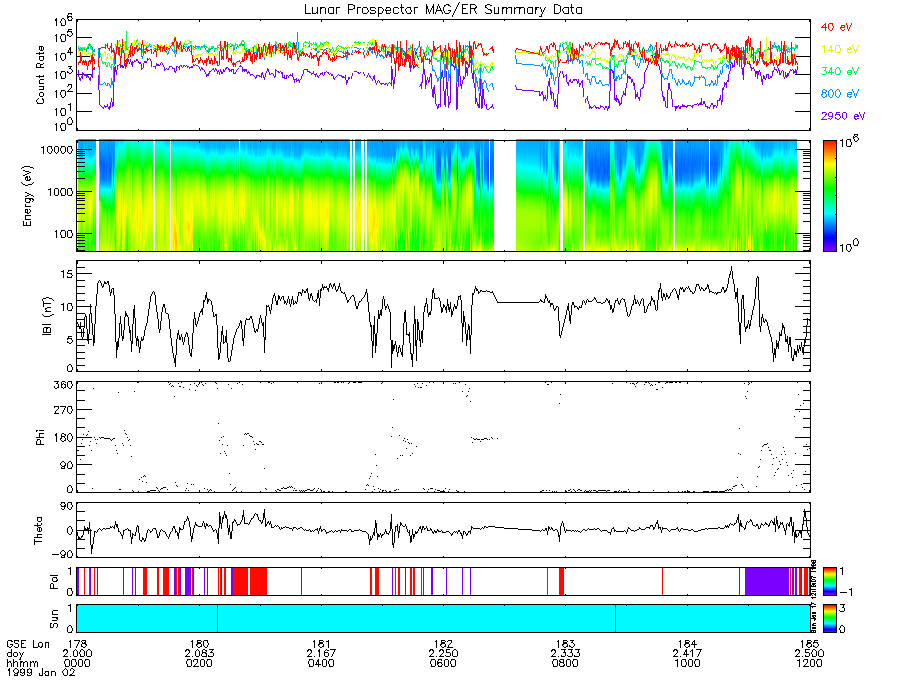The width and height of the screenshot is (900, 700).
Task: Click the Phi axis label
Action: [x=40, y=437]
